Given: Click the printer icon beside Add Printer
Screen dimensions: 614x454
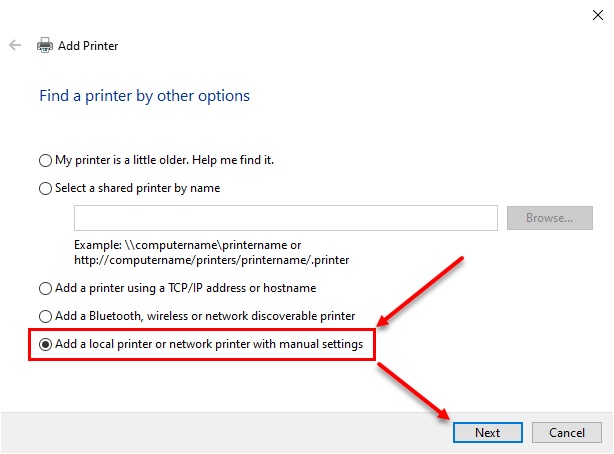Looking at the screenshot, I should point(45,45).
